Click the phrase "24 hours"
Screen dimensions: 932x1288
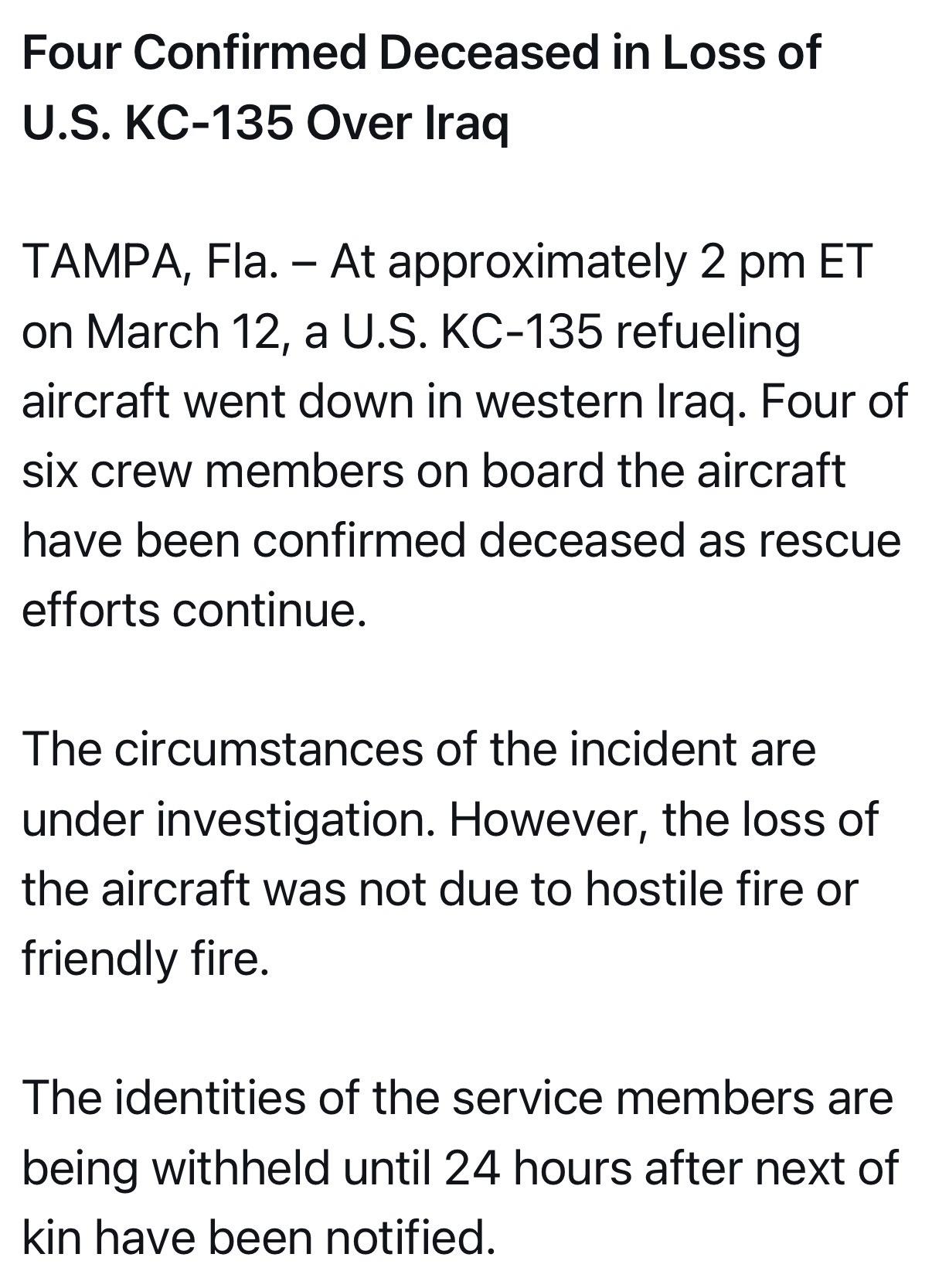(538, 1167)
